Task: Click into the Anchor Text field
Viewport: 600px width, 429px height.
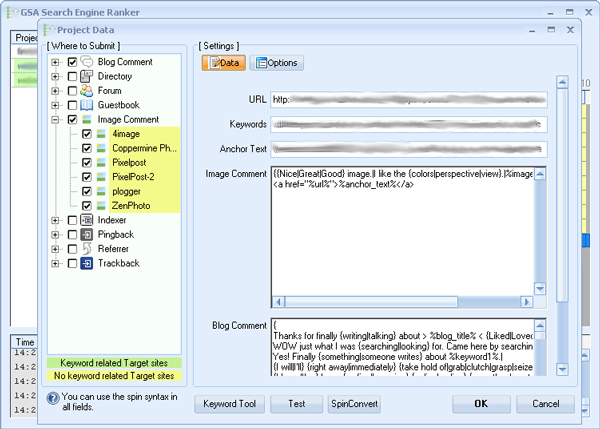Action: pos(409,149)
